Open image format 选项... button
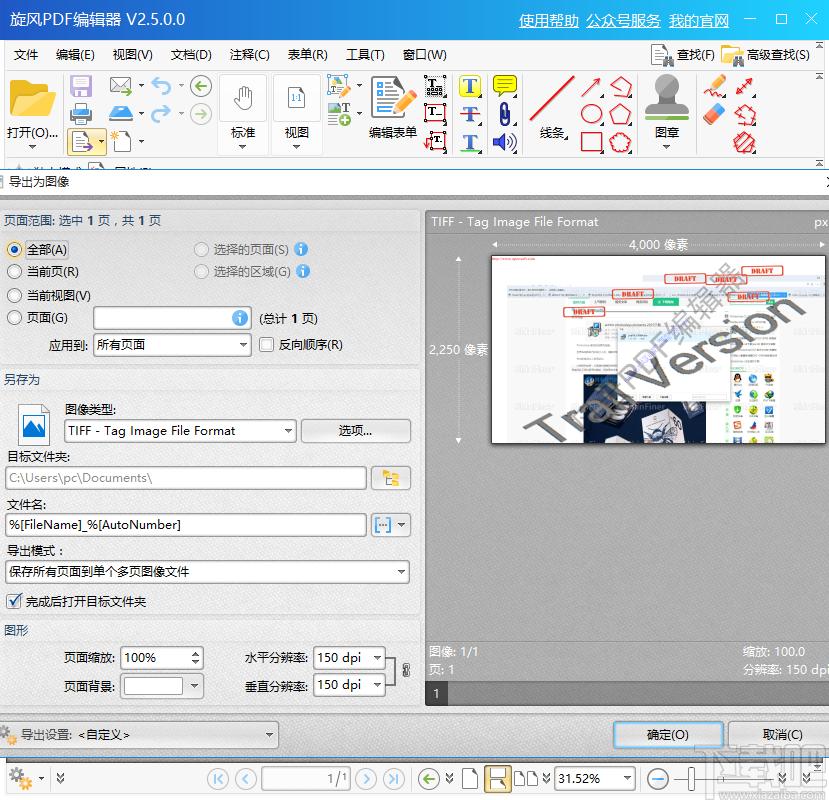This screenshot has width=829, height=800. click(x=355, y=431)
